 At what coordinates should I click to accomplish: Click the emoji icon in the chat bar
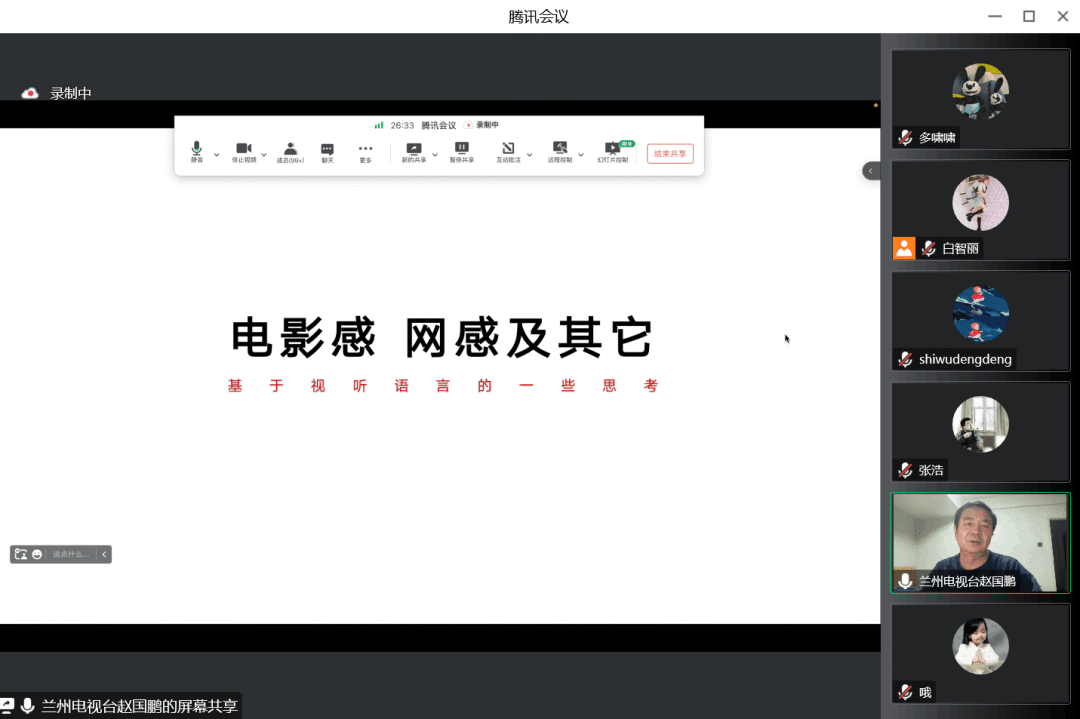click(37, 554)
